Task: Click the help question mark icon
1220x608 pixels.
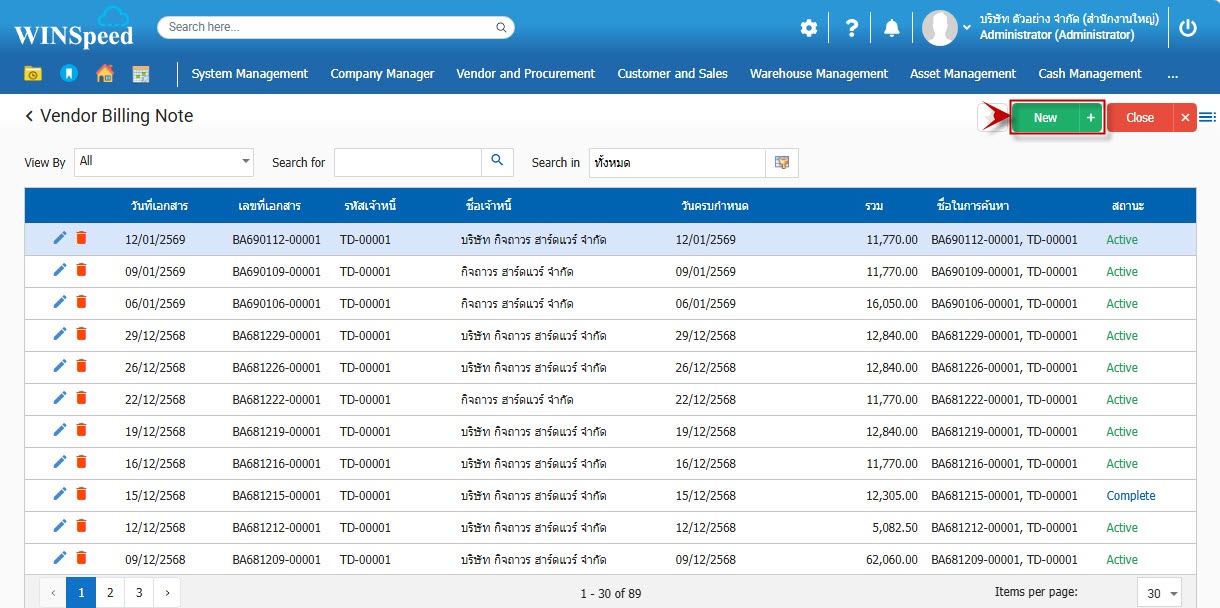Action: 851,28
